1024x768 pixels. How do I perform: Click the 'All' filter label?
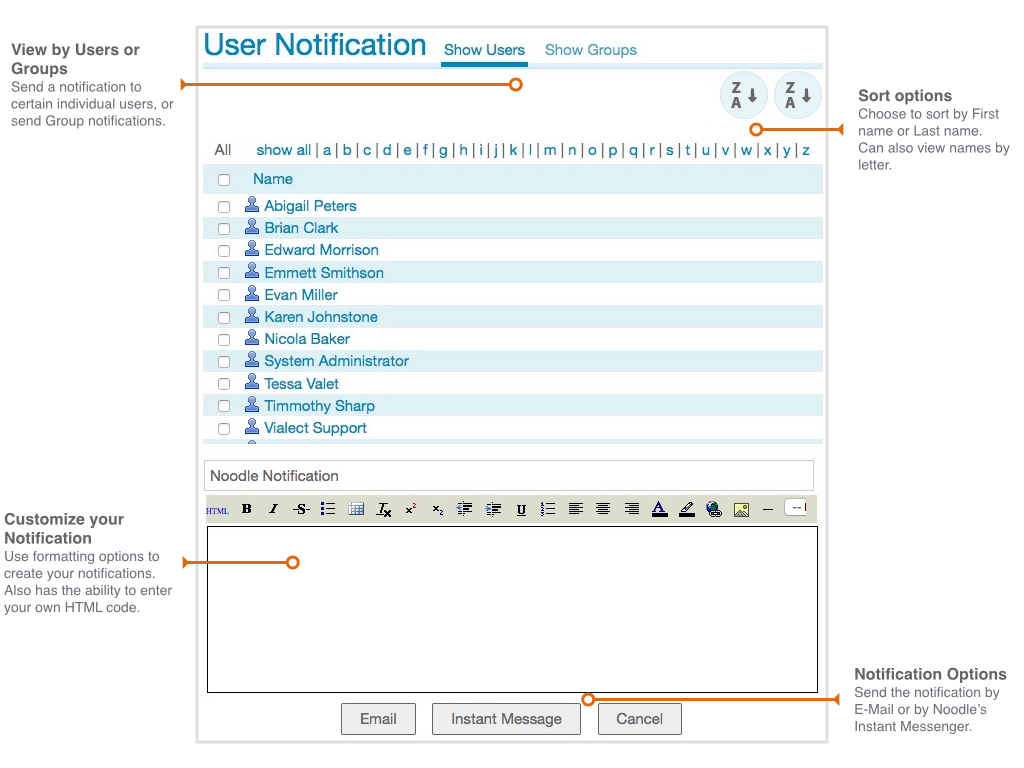pyautogui.click(x=223, y=150)
